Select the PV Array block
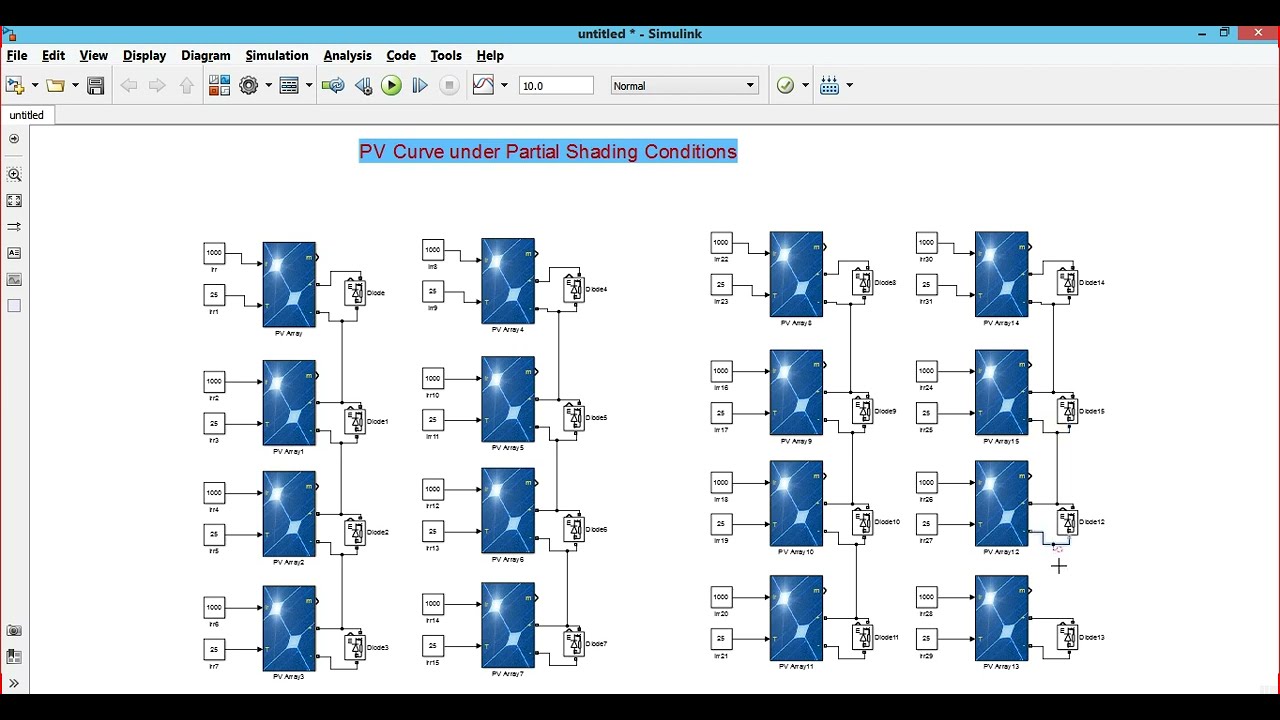This screenshot has height=720, width=1280. click(289, 285)
